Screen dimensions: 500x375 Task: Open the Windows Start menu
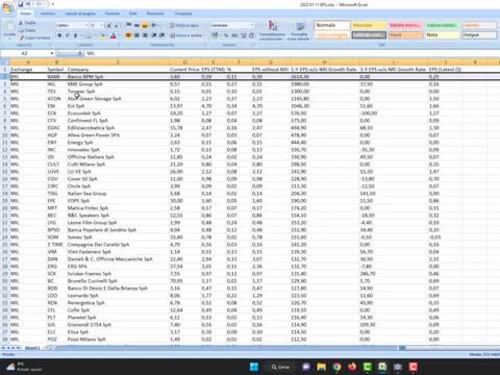click(254, 367)
